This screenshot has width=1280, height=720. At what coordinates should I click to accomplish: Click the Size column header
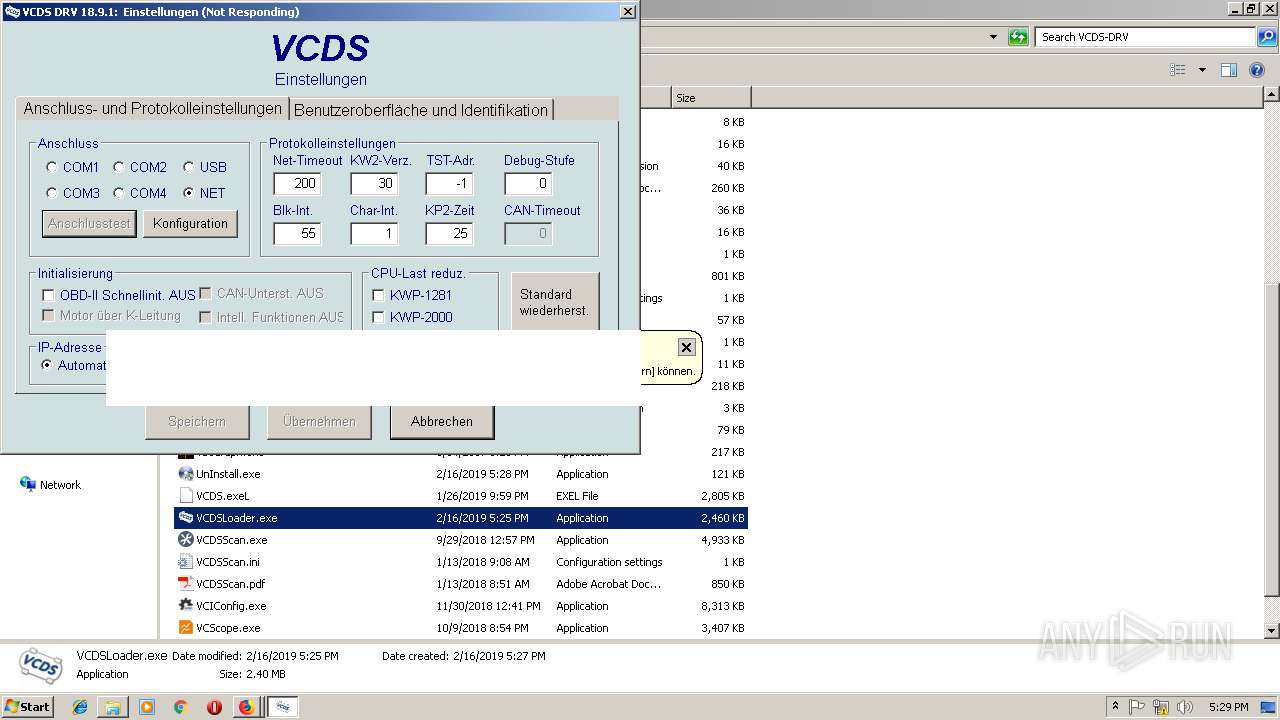(711, 98)
